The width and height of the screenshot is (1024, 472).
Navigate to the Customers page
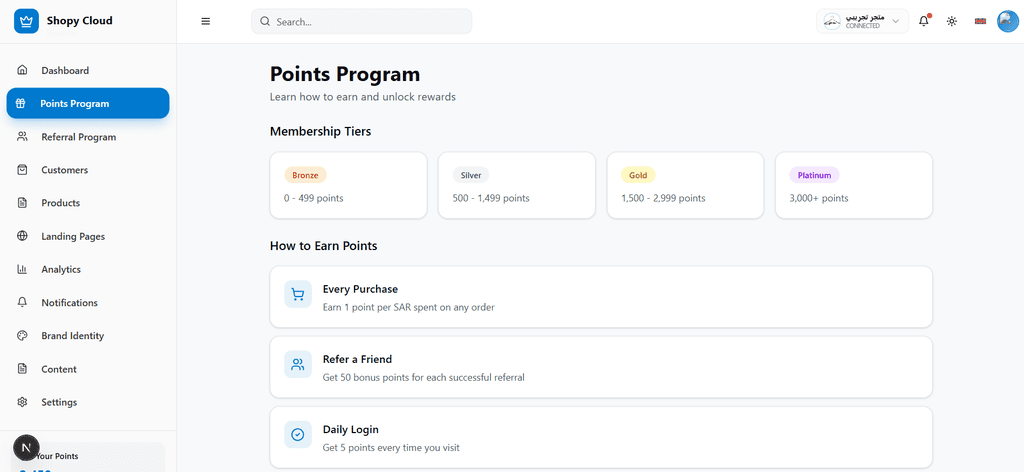coord(64,170)
